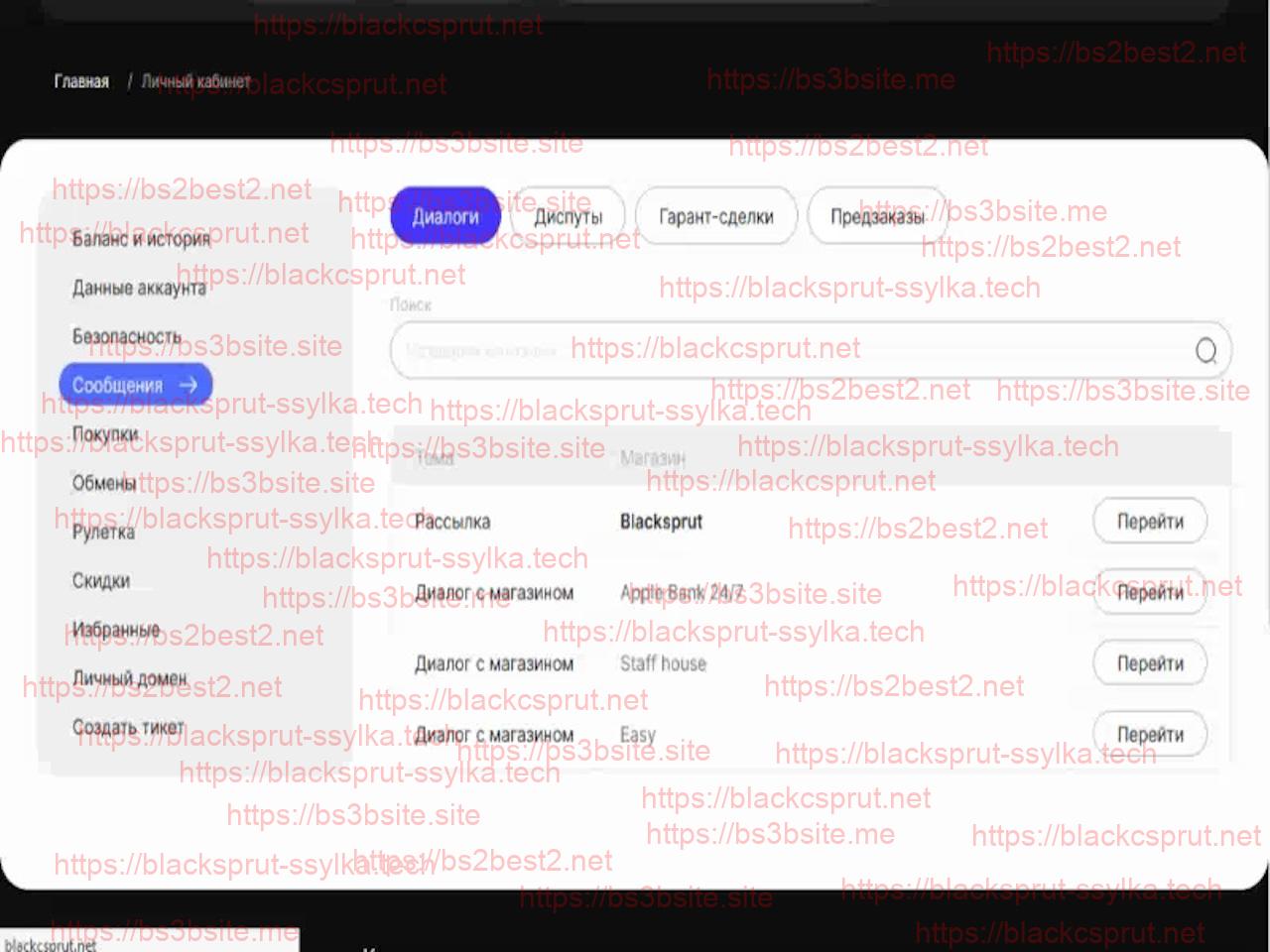1270x952 pixels.
Task: Click the Staff house shop name
Action: click(x=663, y=664)
